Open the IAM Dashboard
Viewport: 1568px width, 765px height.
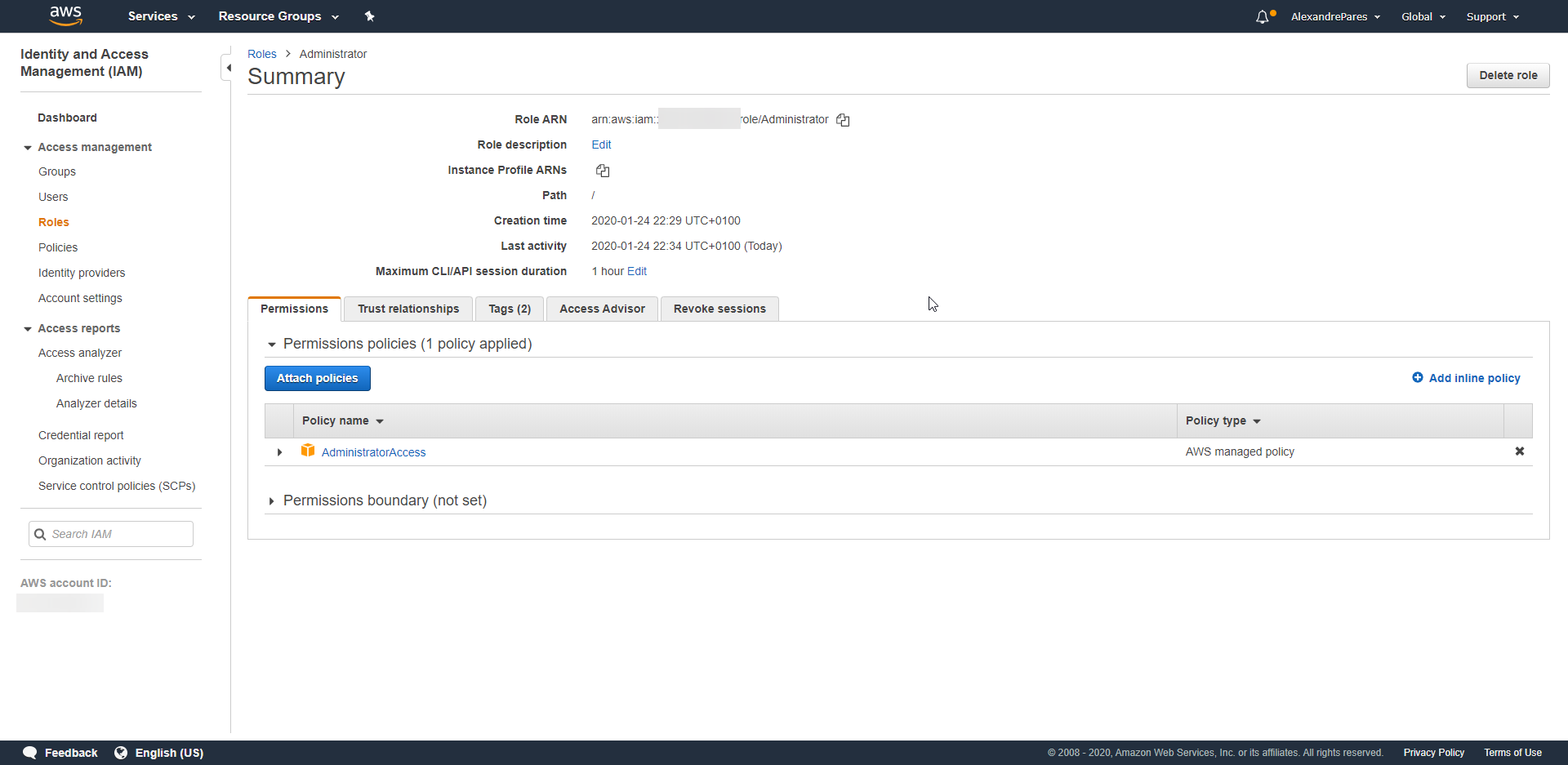[x=67, y=118]
